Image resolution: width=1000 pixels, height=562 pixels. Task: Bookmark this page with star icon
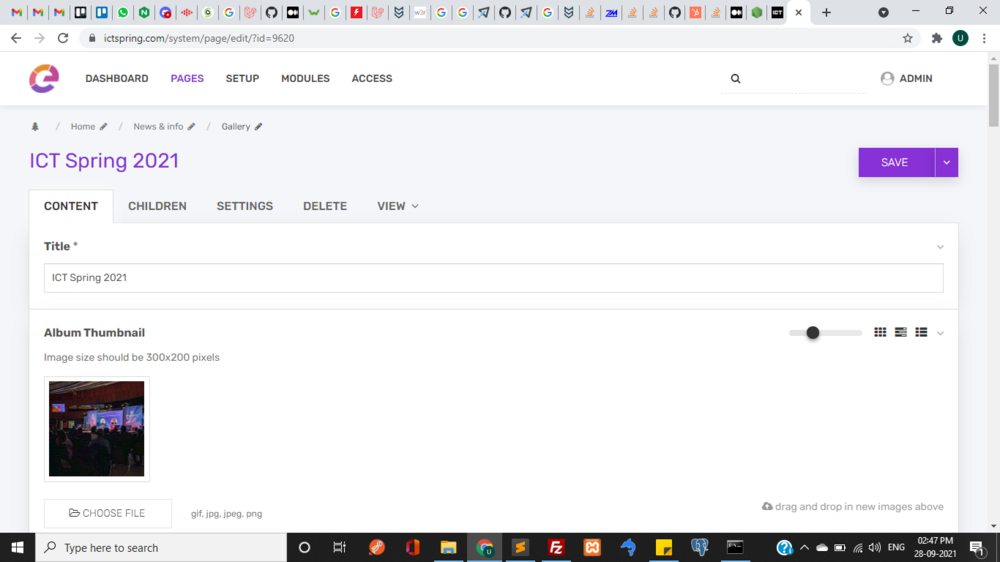pos(908,38)
